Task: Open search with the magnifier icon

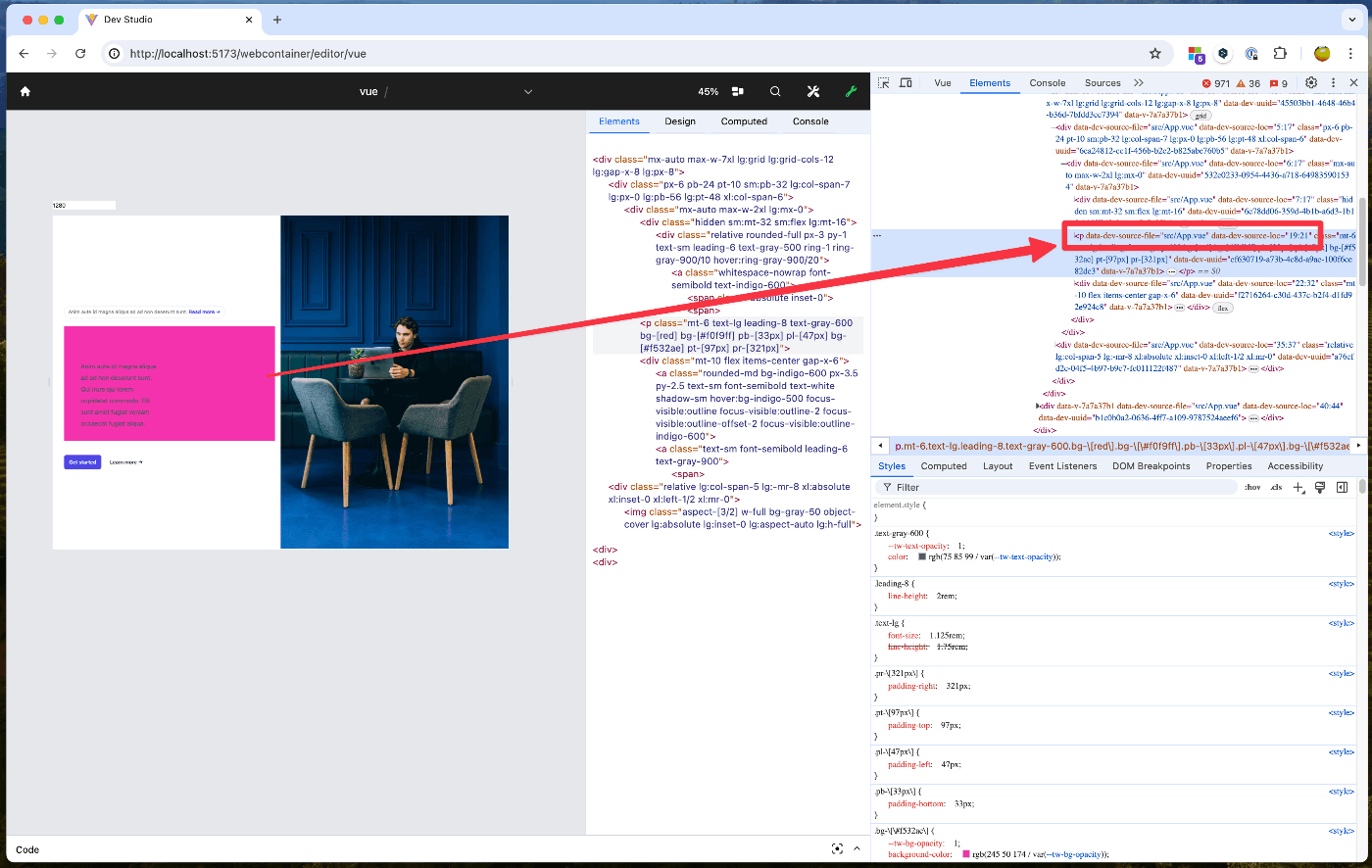Action: tap(774, 91)
